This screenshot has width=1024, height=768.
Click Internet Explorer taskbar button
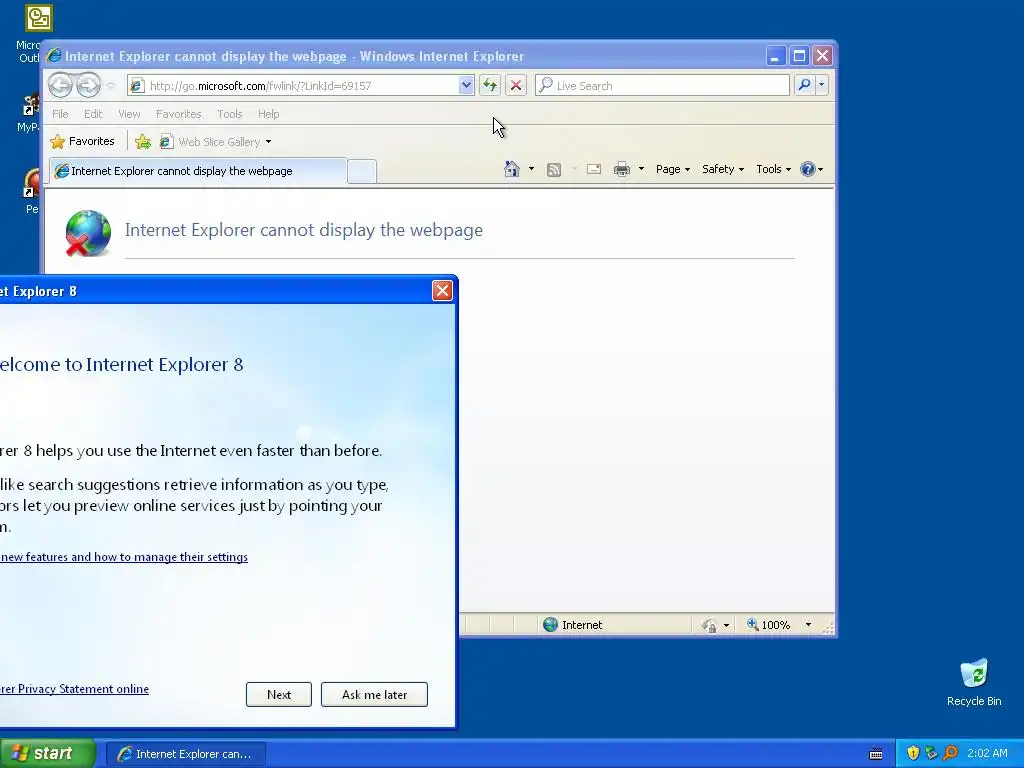[185, 754]
